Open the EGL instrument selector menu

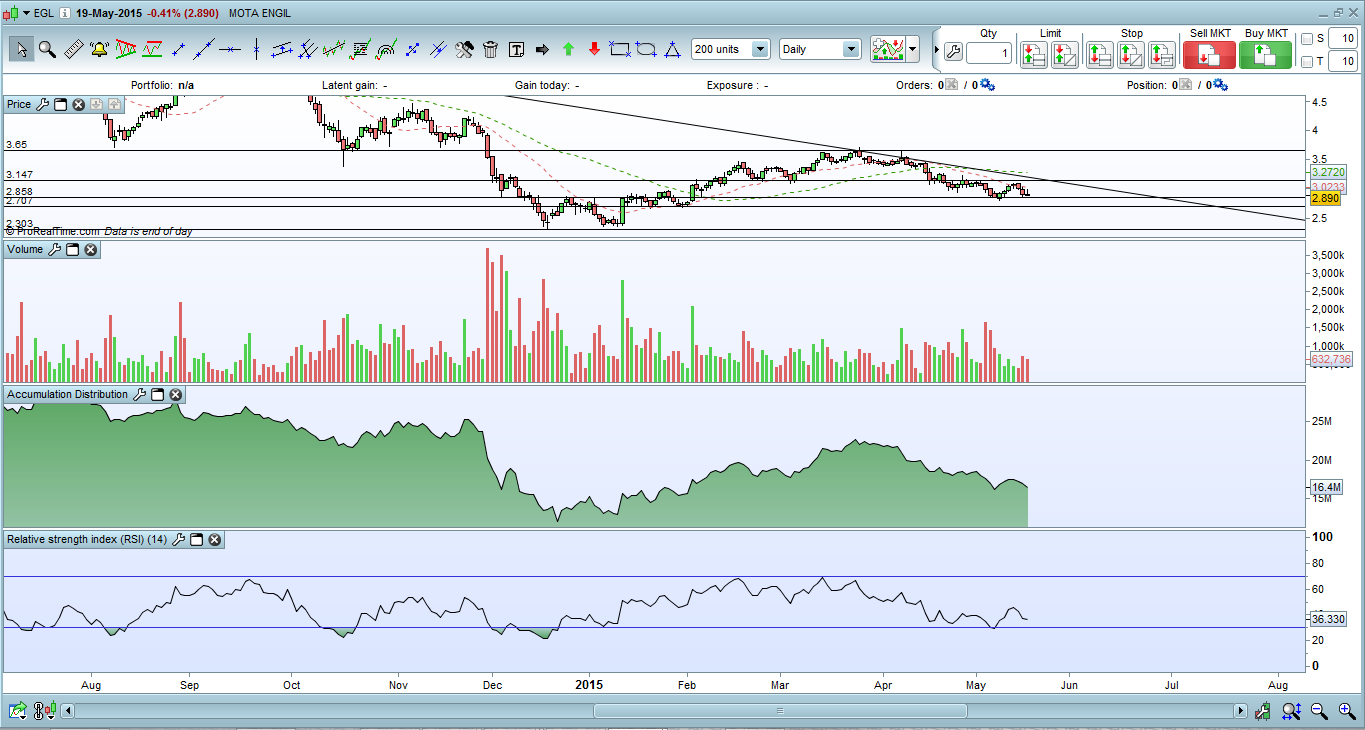[x=27, y=14]
